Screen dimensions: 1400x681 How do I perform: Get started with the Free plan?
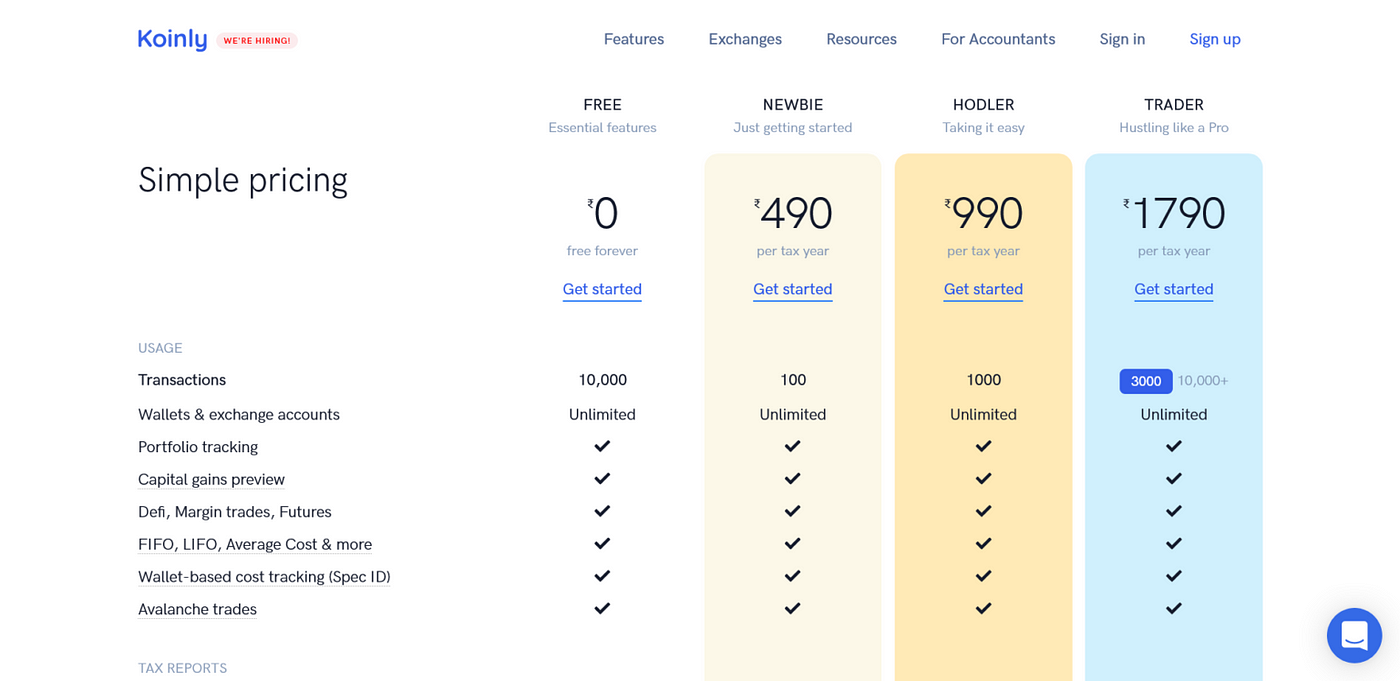602,289
